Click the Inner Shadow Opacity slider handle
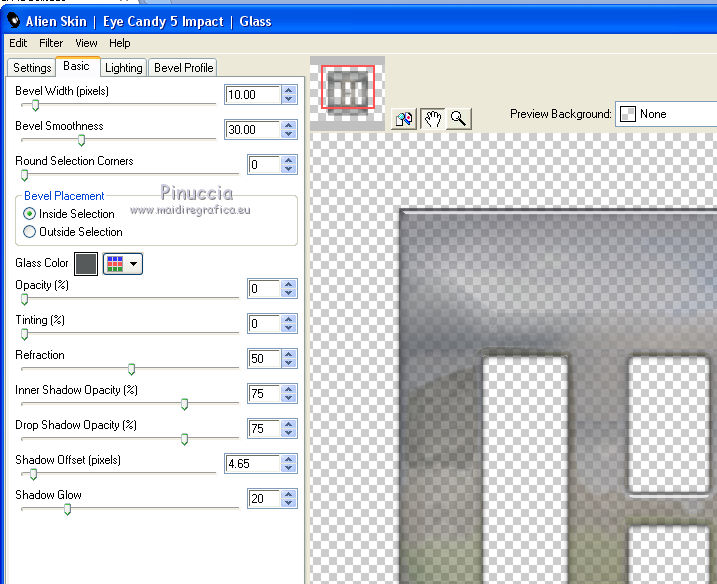The height and width of the screenshot is (584, 717). [184, 404]
